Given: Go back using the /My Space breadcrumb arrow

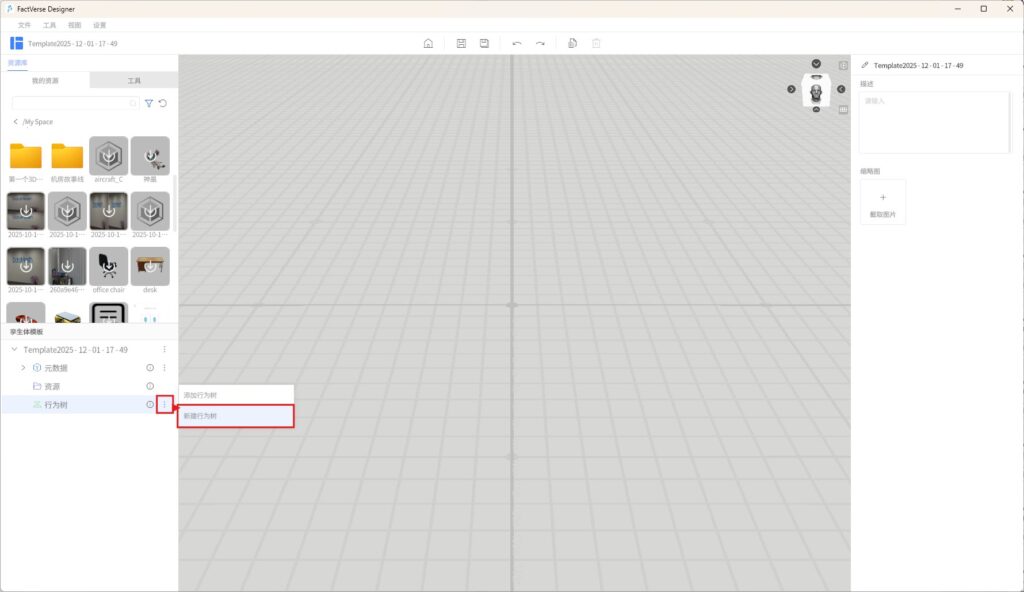Looking at the screenshot, I should point(15,122).
